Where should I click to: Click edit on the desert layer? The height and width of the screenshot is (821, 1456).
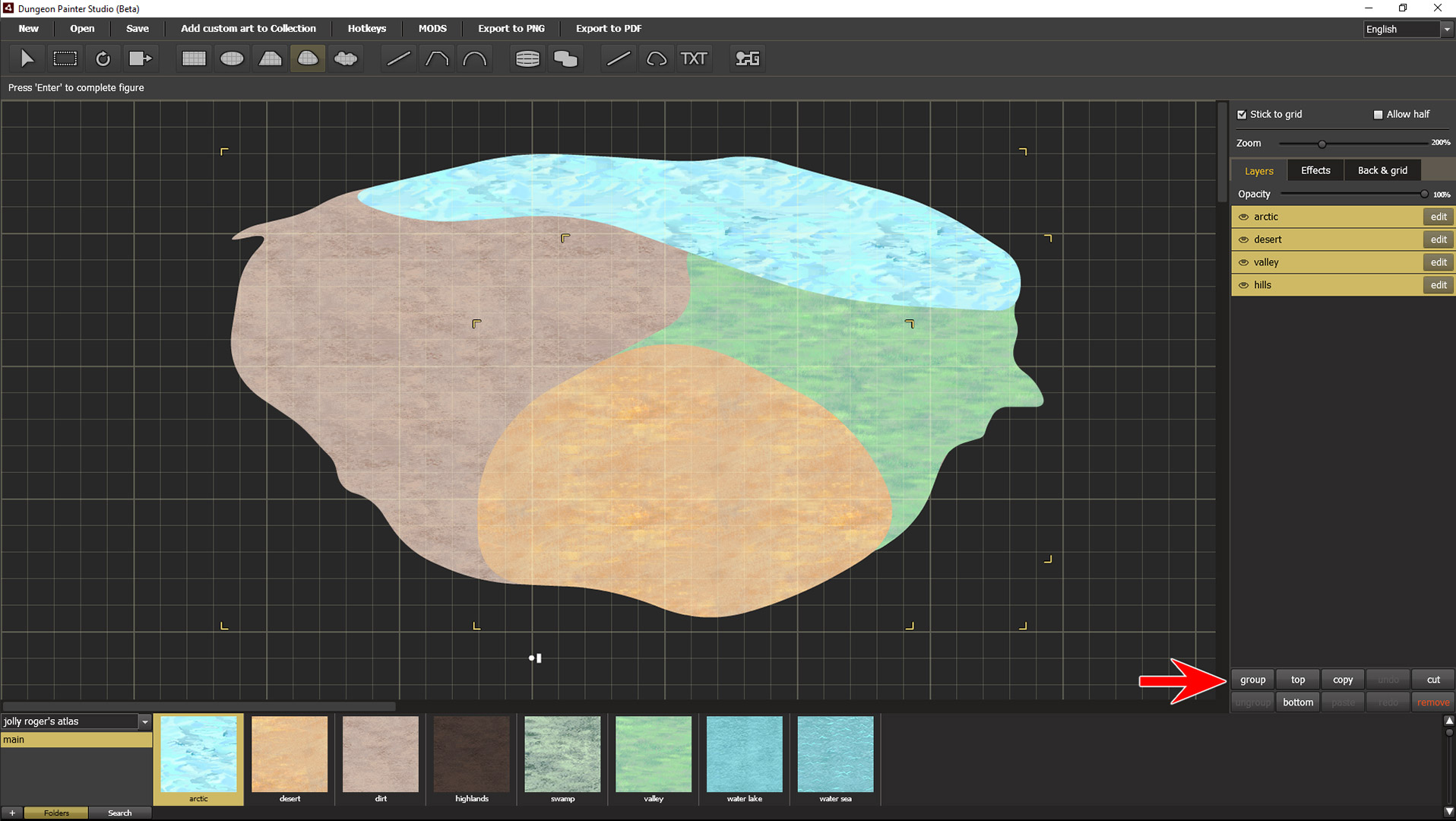click(1439, 239)
